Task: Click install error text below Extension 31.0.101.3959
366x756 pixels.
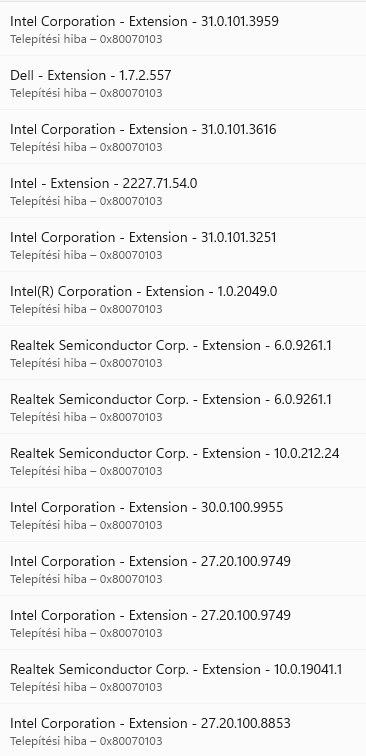Action: tap(86, 39)
